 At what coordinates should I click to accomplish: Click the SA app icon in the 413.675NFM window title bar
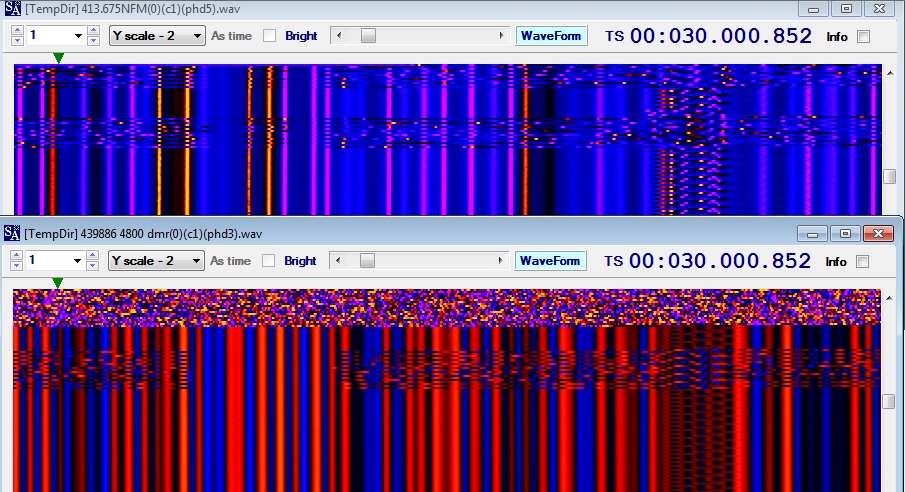point(12,9)
